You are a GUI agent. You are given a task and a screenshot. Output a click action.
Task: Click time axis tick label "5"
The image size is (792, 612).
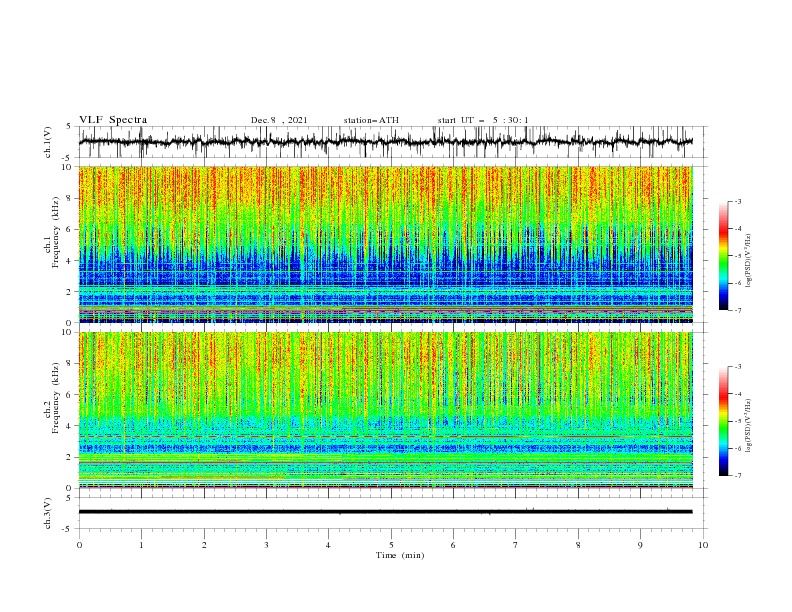[x=391, y=545]
